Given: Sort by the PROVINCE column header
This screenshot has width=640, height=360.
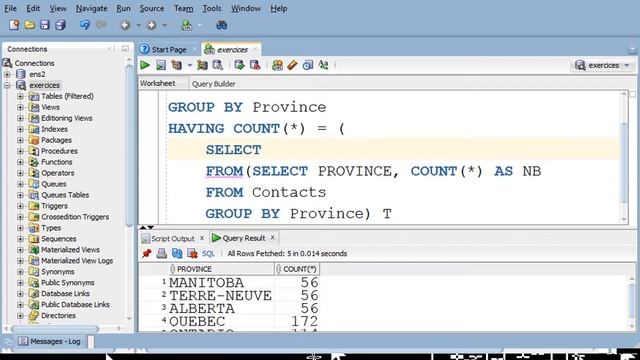Looking at the screenshot, I should coord(221,269).
